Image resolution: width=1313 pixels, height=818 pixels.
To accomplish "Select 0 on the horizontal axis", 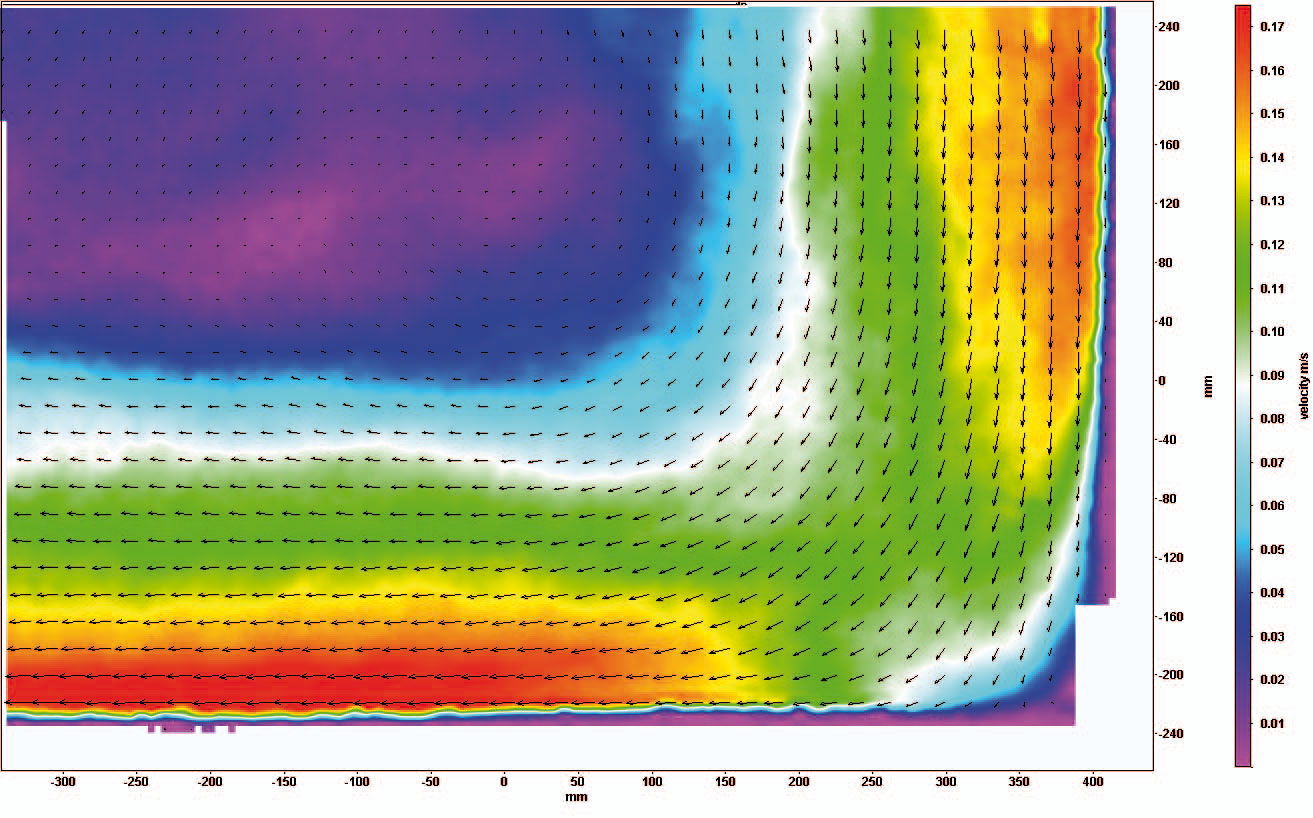I will click(x=504, y=782).
